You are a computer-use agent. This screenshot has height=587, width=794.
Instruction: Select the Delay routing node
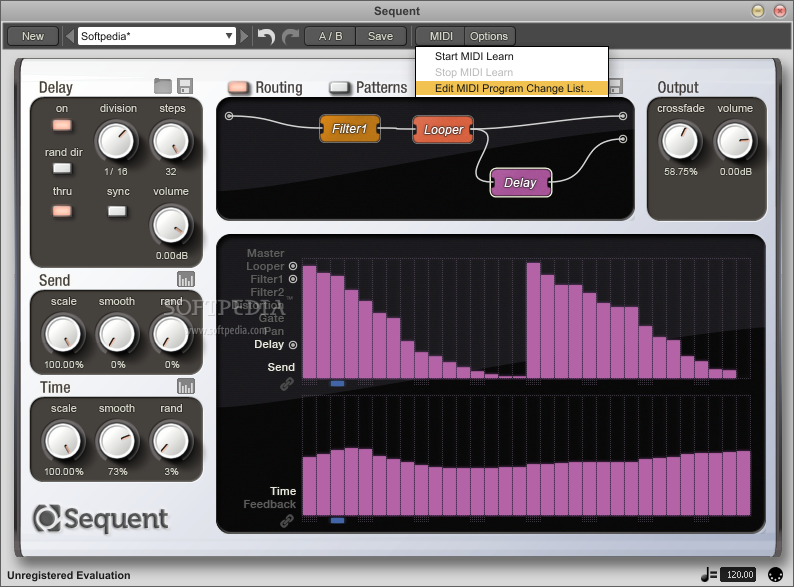pos(521,182)
